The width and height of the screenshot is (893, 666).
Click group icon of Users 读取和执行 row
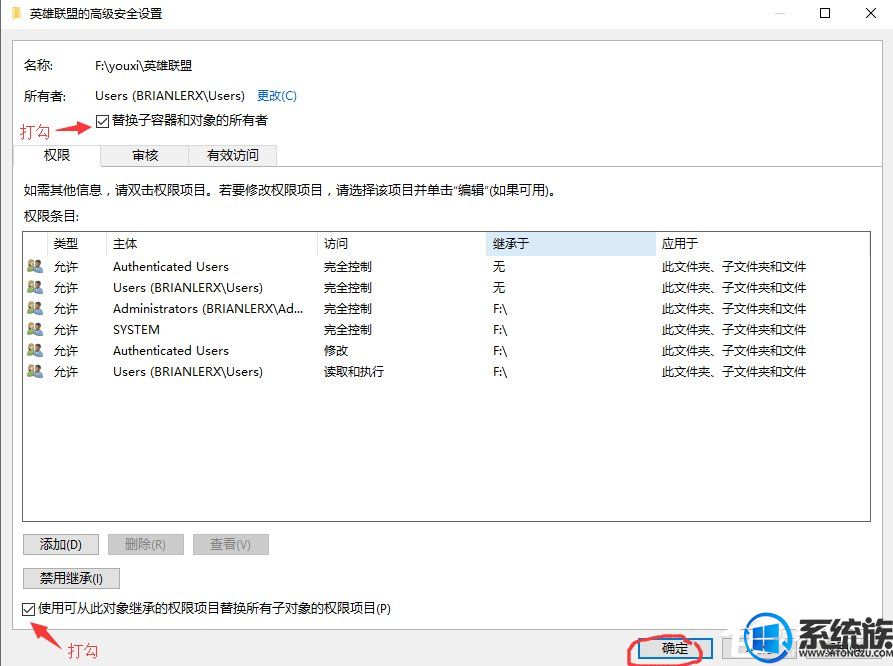[x=35, y=371]
